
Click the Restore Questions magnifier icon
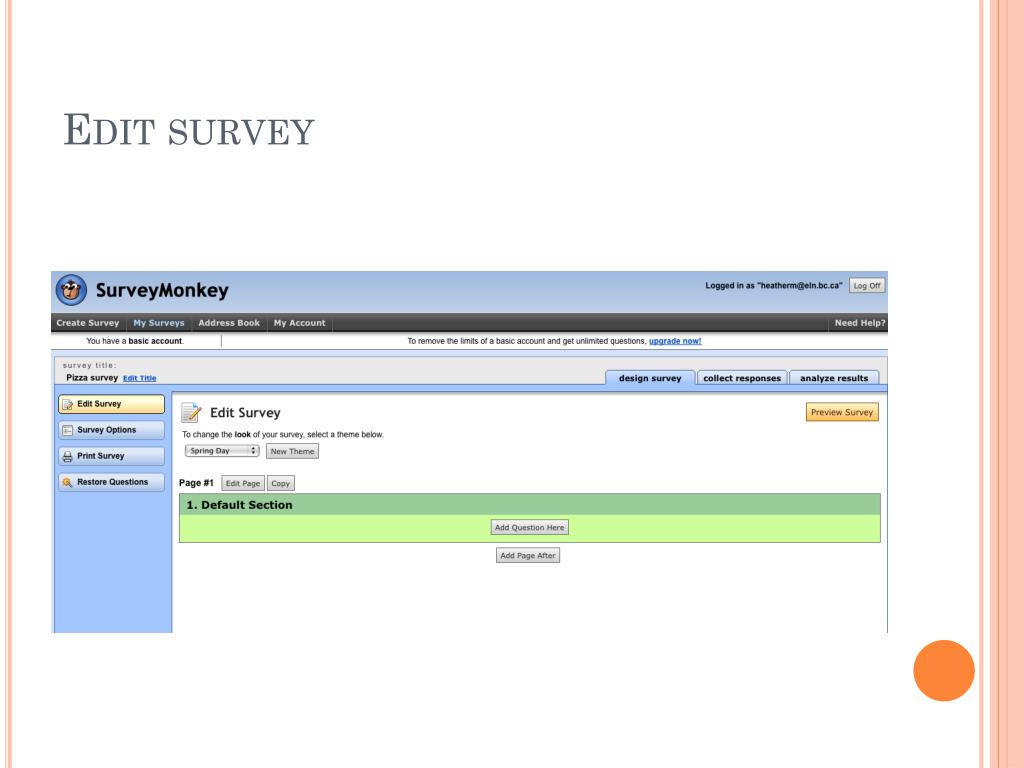coord(67,483)
